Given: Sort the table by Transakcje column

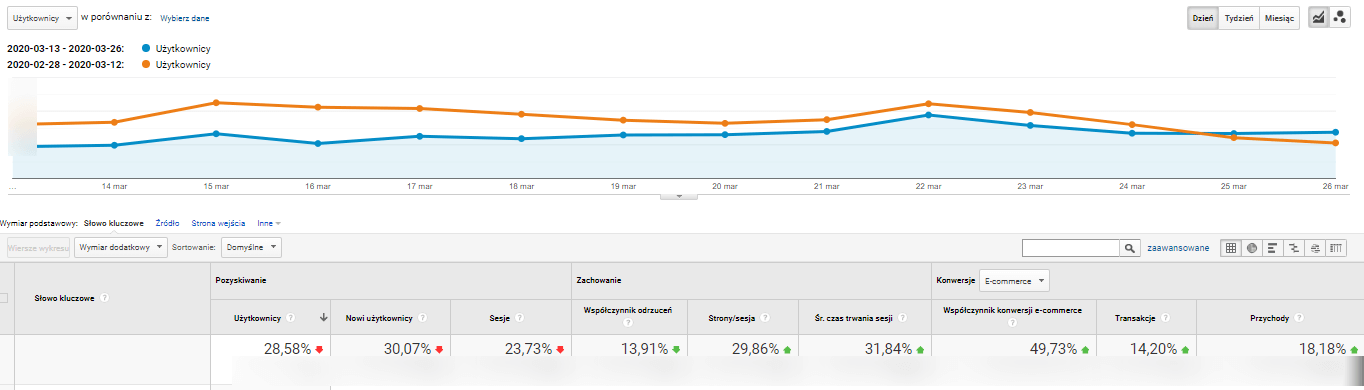Looking at the screenshot, I should tap(1136, 317).
